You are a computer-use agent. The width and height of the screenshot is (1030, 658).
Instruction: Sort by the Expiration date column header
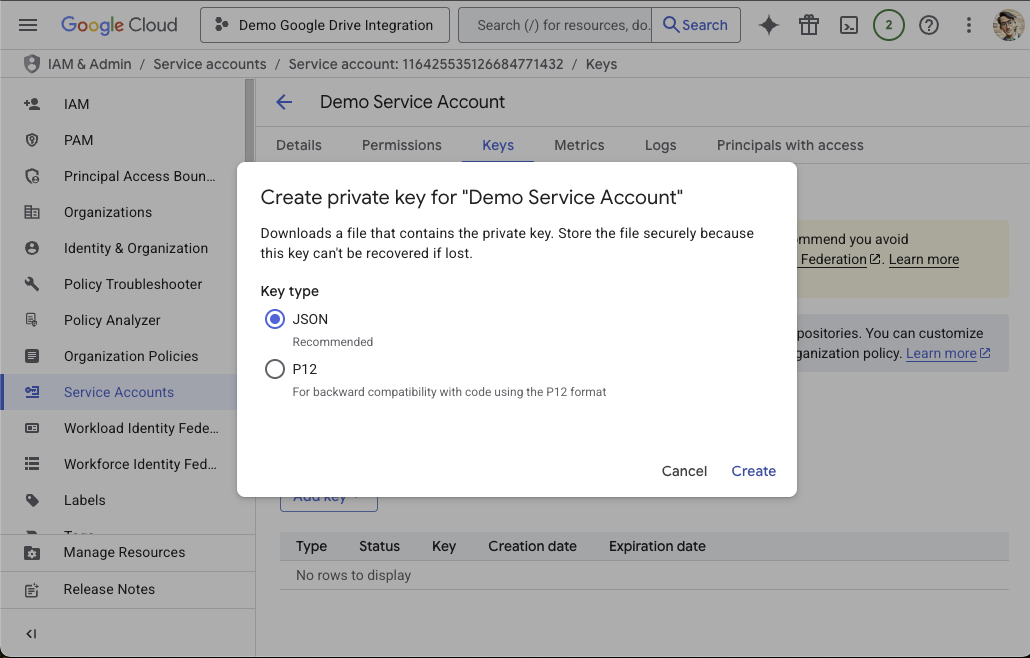[657, 546]
